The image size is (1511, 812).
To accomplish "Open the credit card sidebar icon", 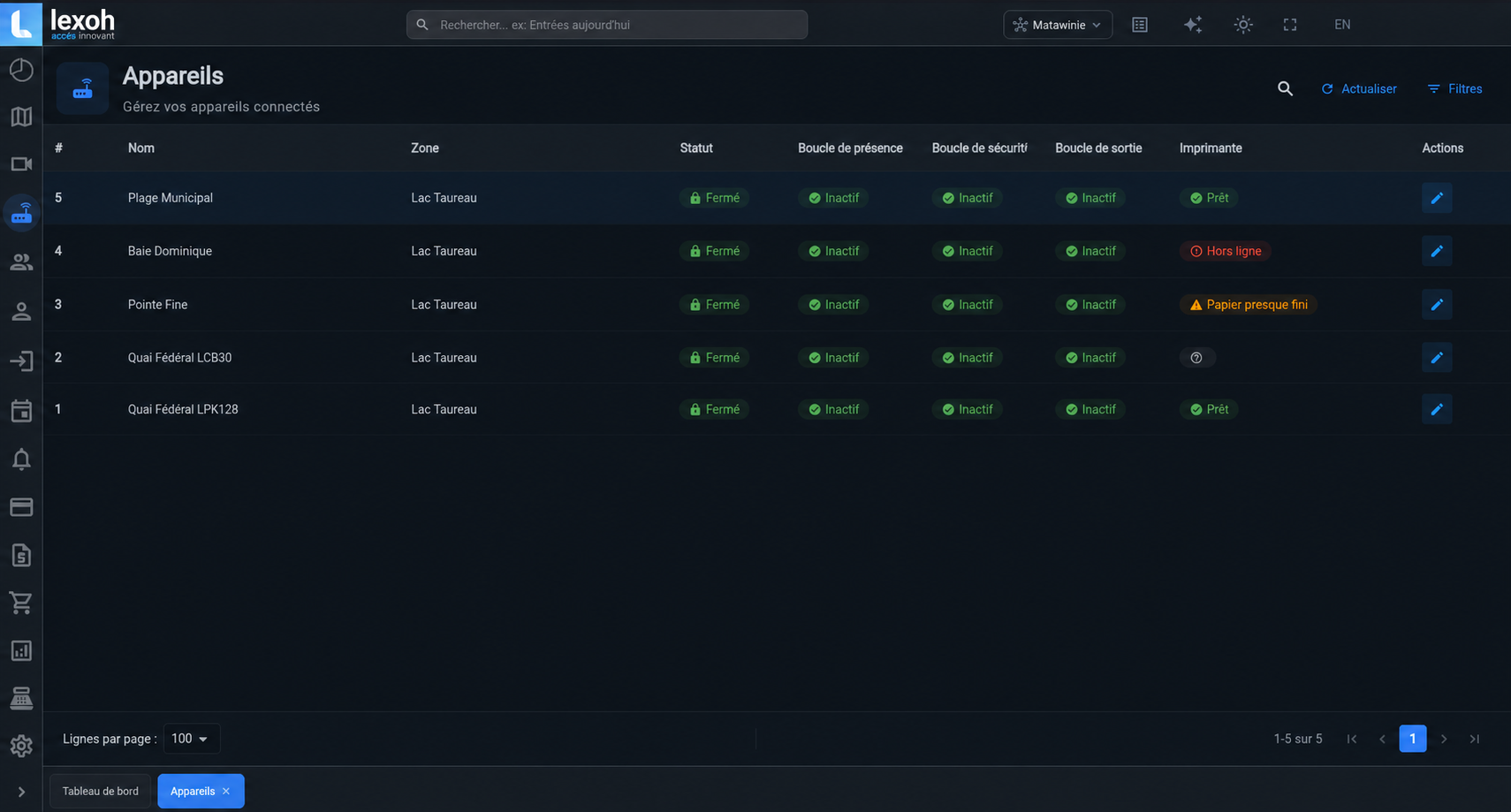I will coord(21,507).
